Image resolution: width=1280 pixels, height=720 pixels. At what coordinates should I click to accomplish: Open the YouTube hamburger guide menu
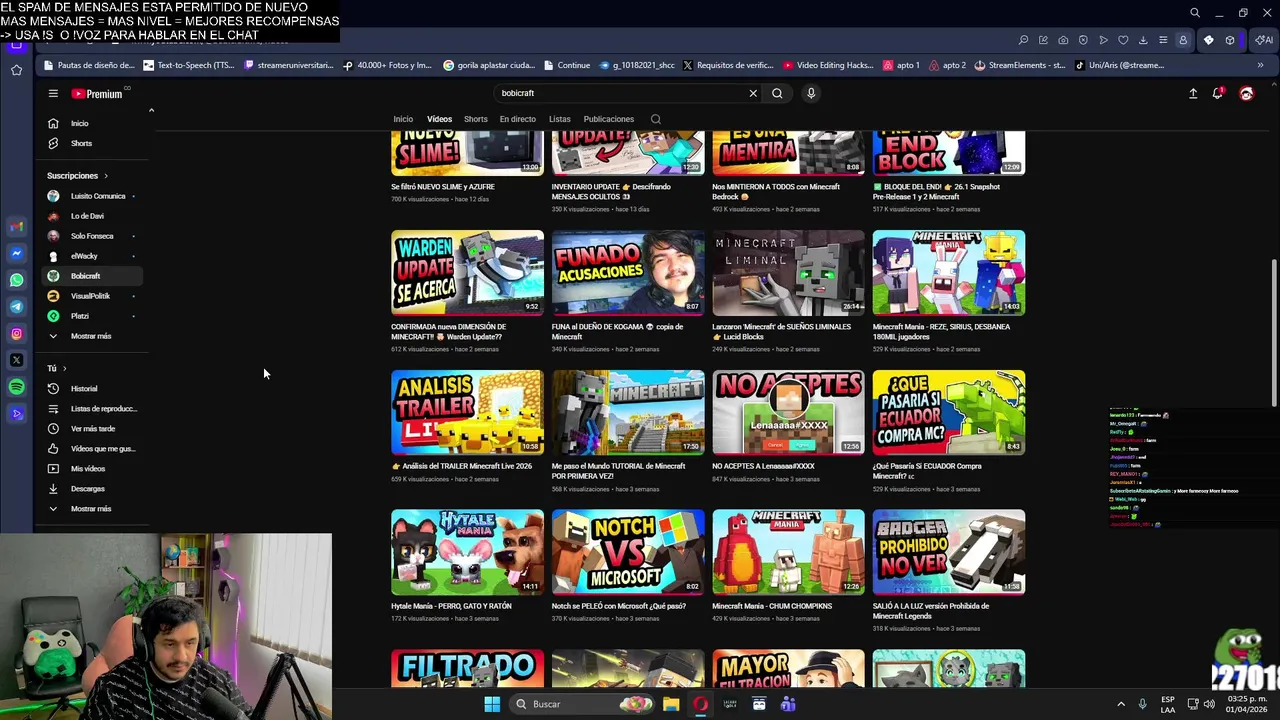(x=53, y=93)
